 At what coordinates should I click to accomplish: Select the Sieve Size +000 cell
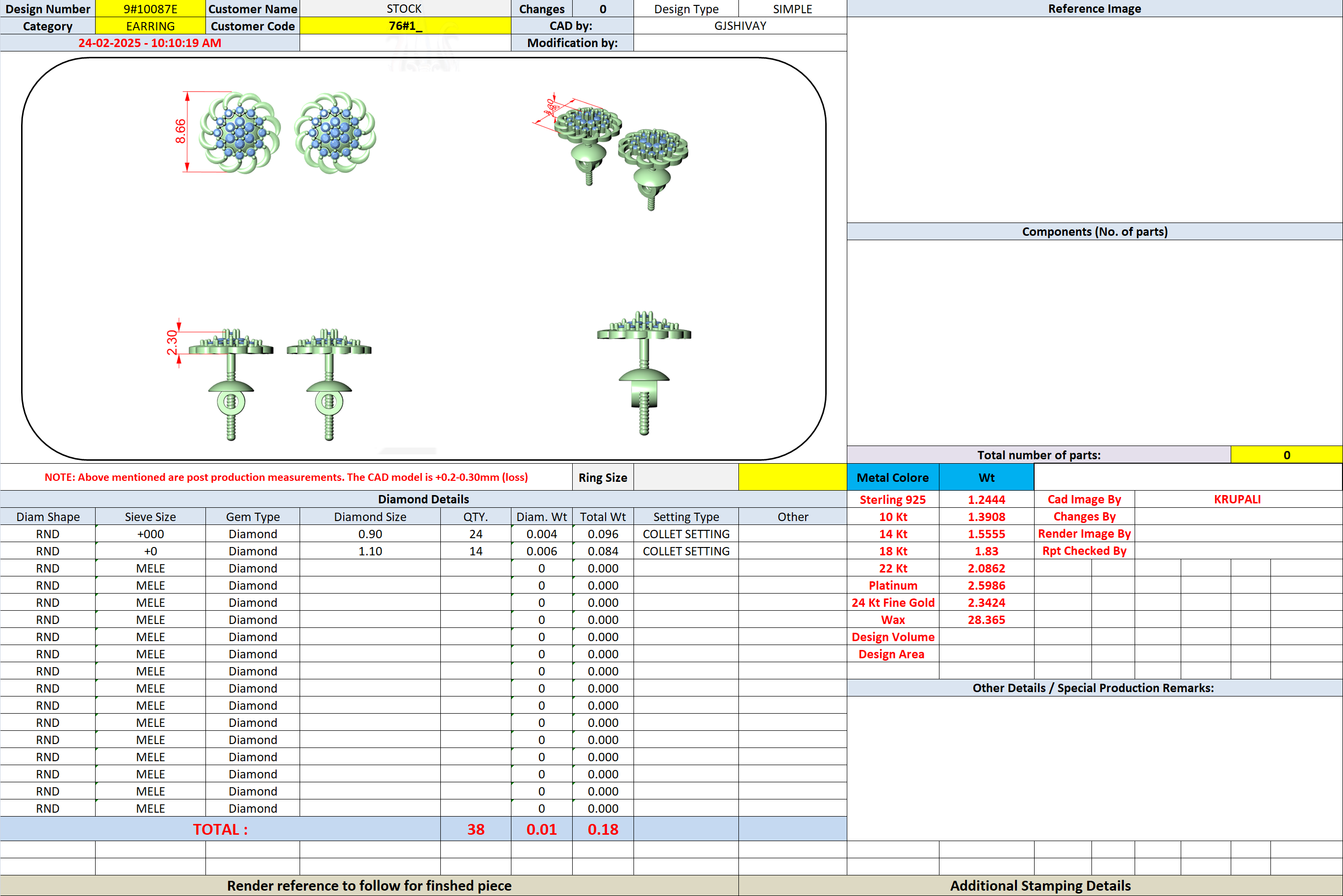point(151,534)
